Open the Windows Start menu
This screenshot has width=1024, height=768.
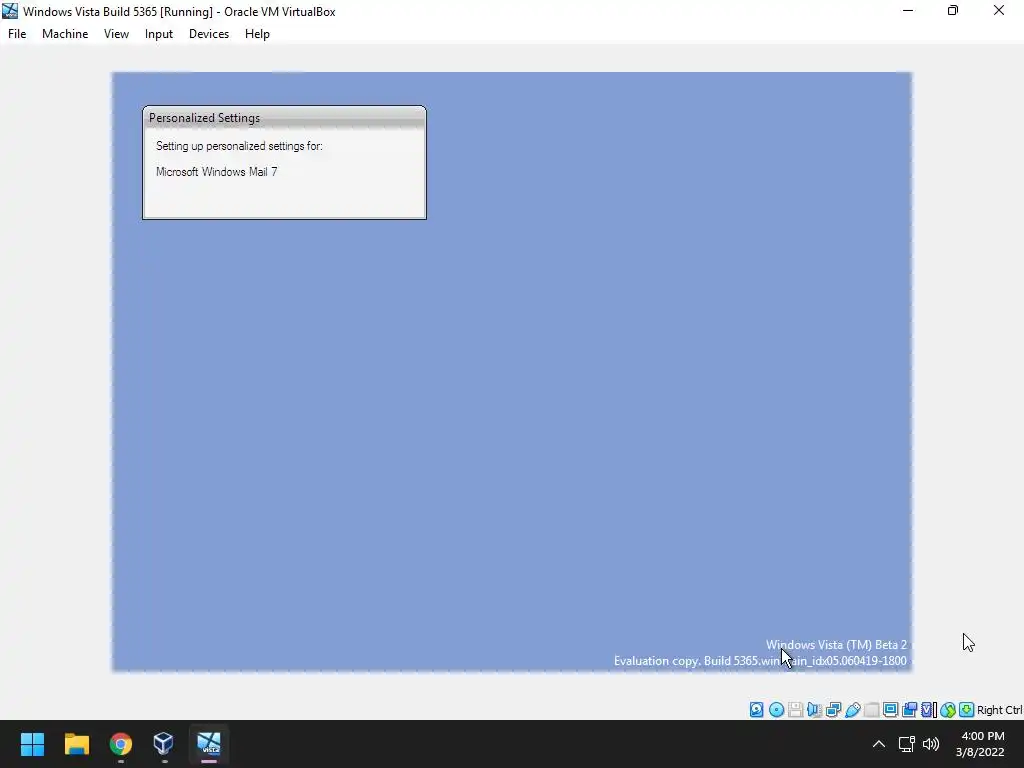tap(32, 744)
